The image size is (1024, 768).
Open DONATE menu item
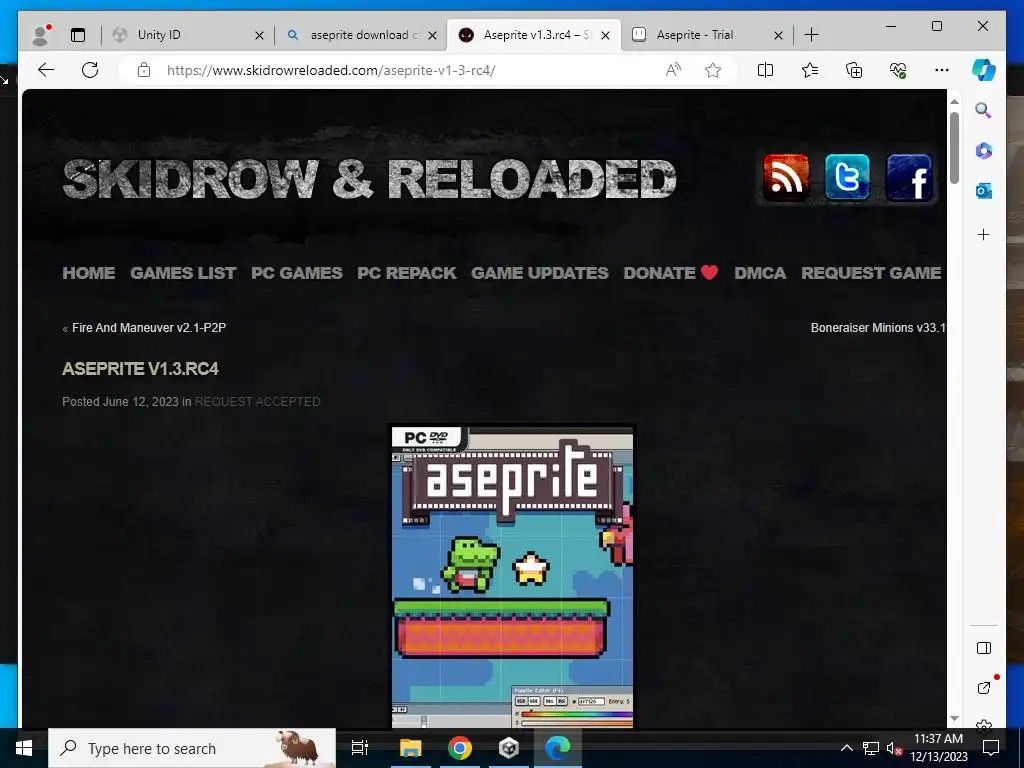(671, 273)
